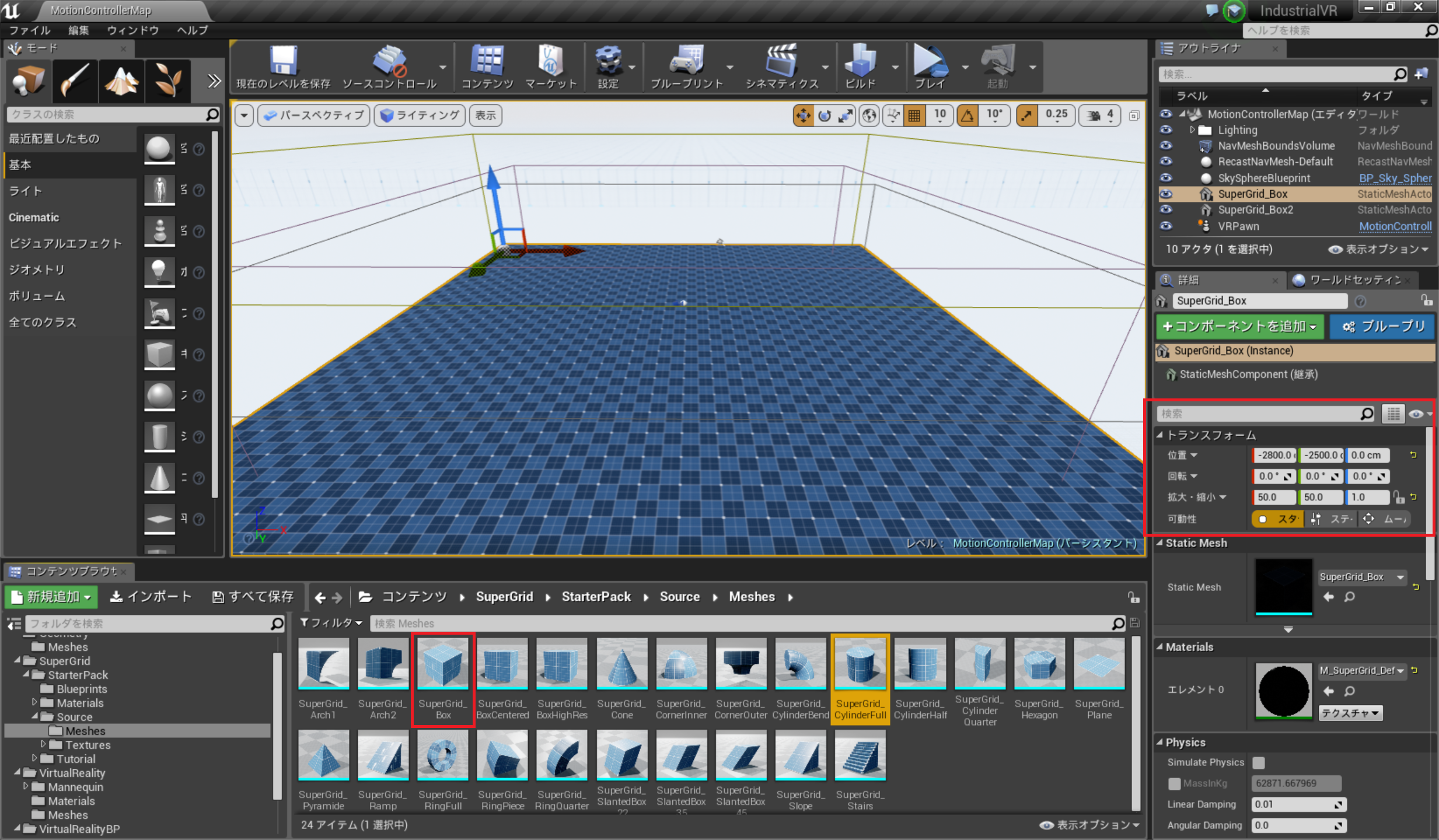
Task: Click material Element 0 black sphere thumbnail
Action: 1284,691
